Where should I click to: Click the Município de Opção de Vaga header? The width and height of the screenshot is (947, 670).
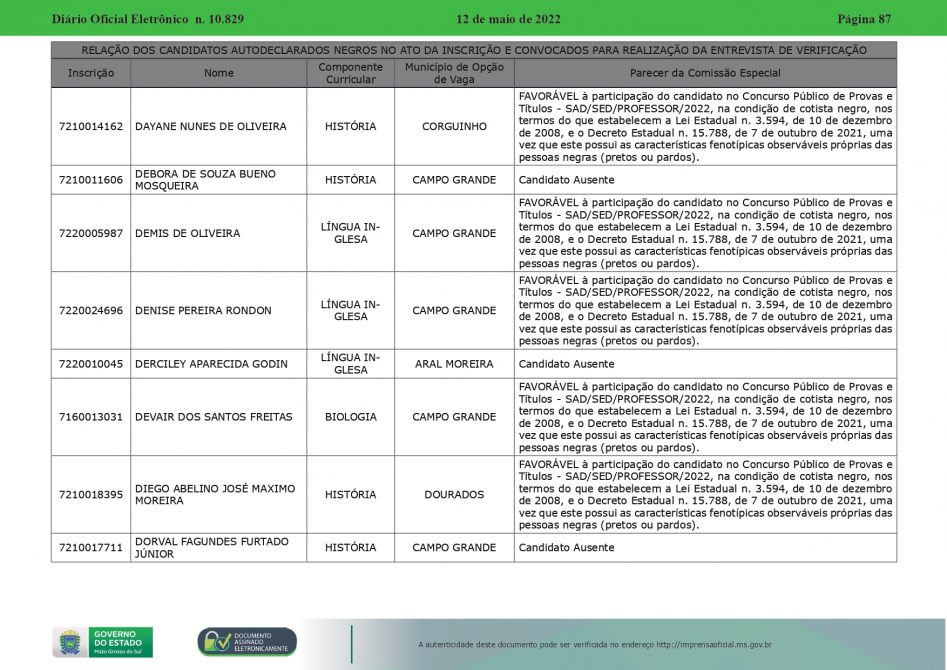click(x=454, y=73)
